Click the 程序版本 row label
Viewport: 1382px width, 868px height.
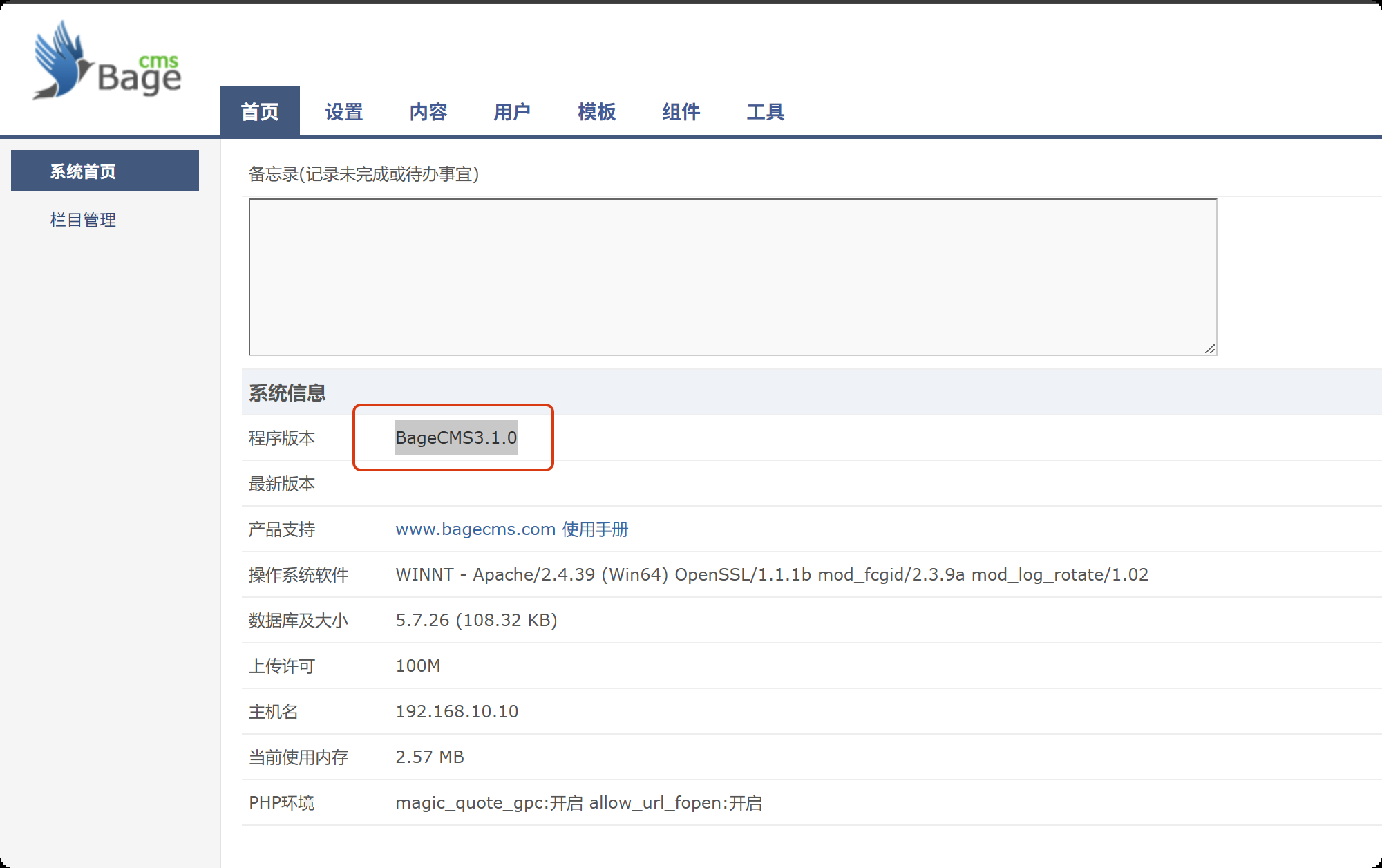click(x=282, y=437)
